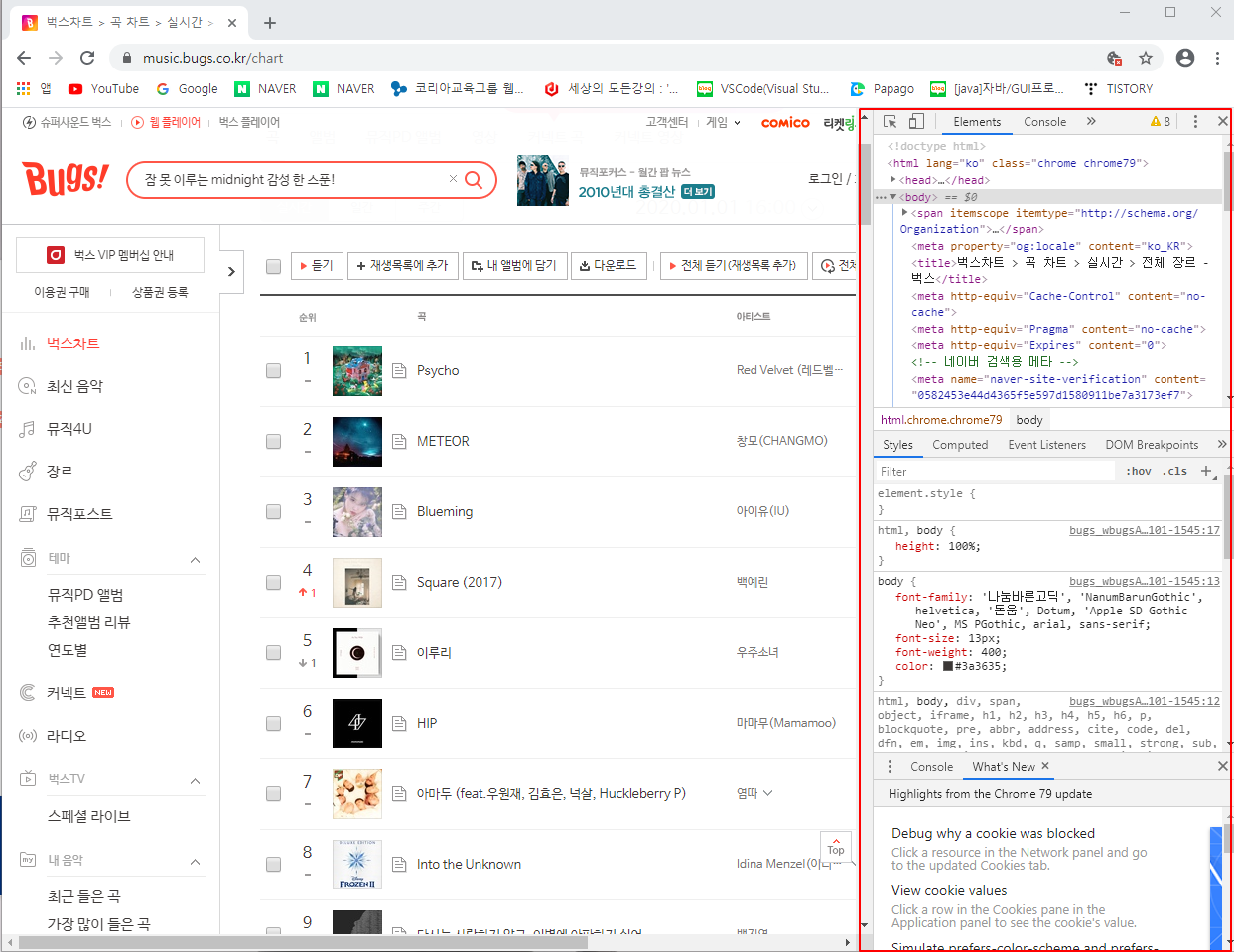Check the select-all tracks checkbox
Image resolution: width=1234 pixels, height=952 pixels.
273,266
